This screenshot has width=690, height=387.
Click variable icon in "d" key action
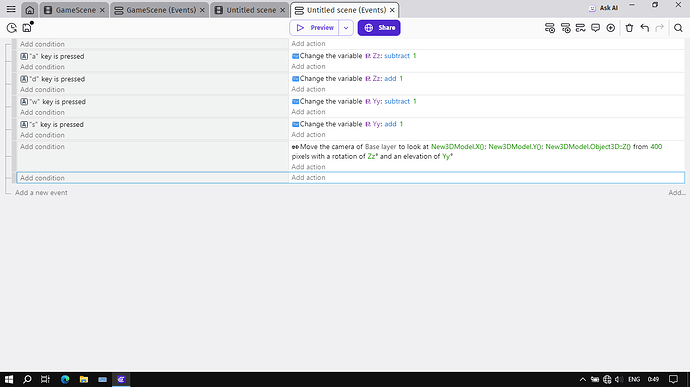[x=296, y=79]
